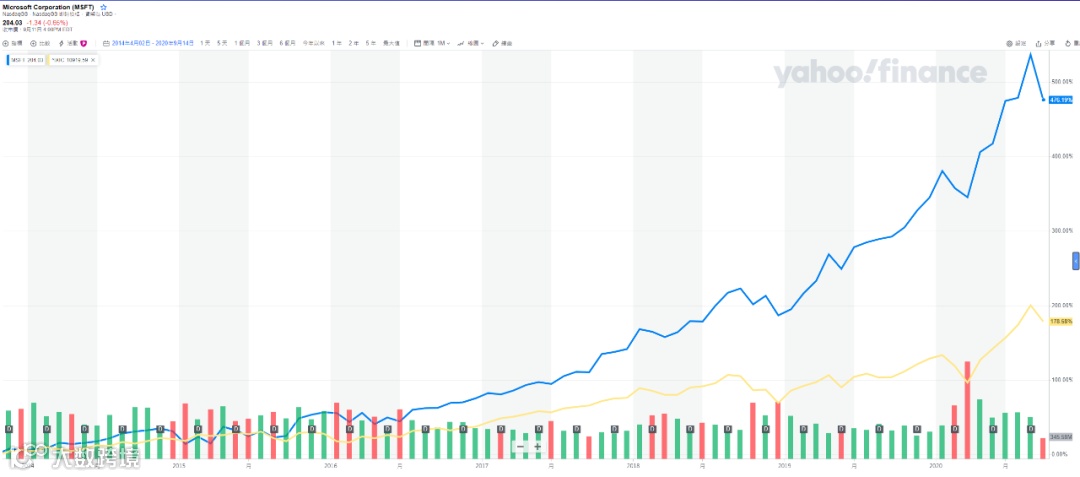This screenshot has height=477, width=1080.
Task: Click the 100.00% axis label
Action: click(1061, 379)
